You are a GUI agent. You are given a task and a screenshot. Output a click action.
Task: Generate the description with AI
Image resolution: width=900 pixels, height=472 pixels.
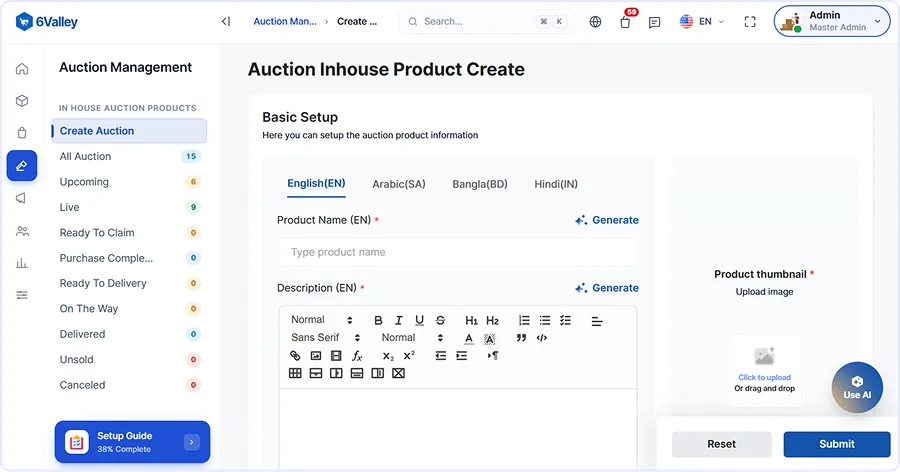point(607,288)
